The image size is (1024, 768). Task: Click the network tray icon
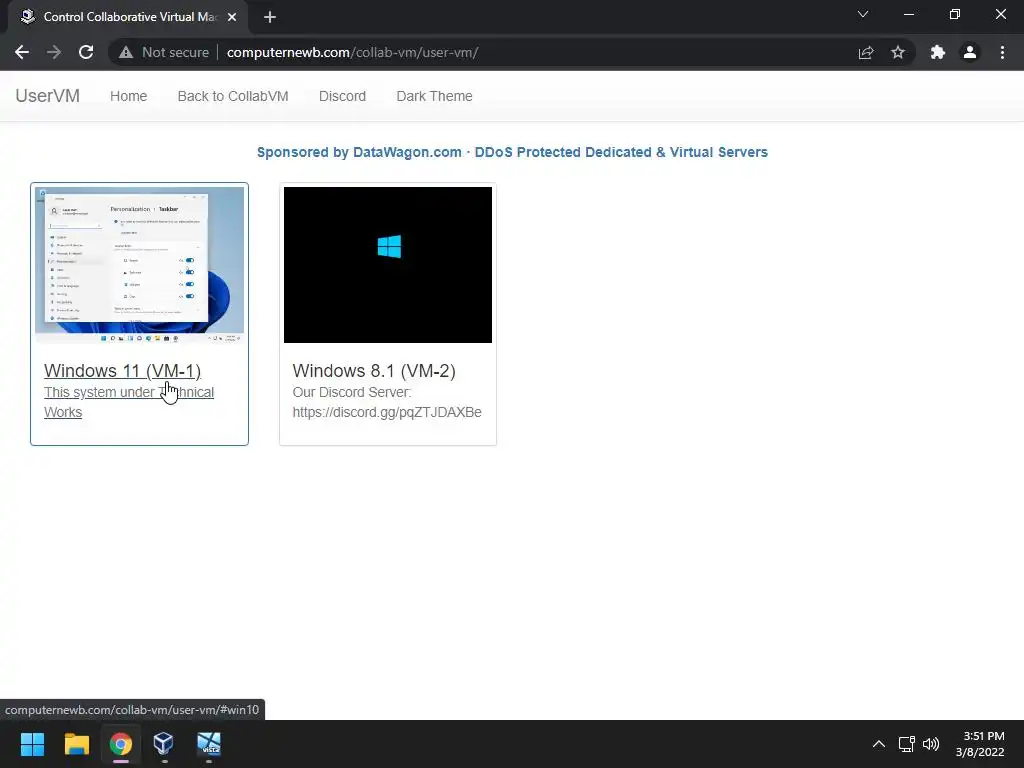[906, 744]
